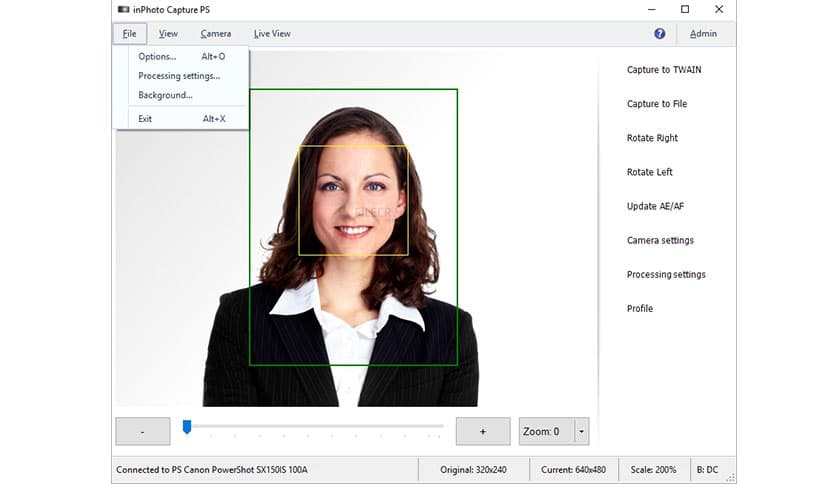This screenshot has width=836, height=484.
Task: Open the Camera menu
Action: 215,33
